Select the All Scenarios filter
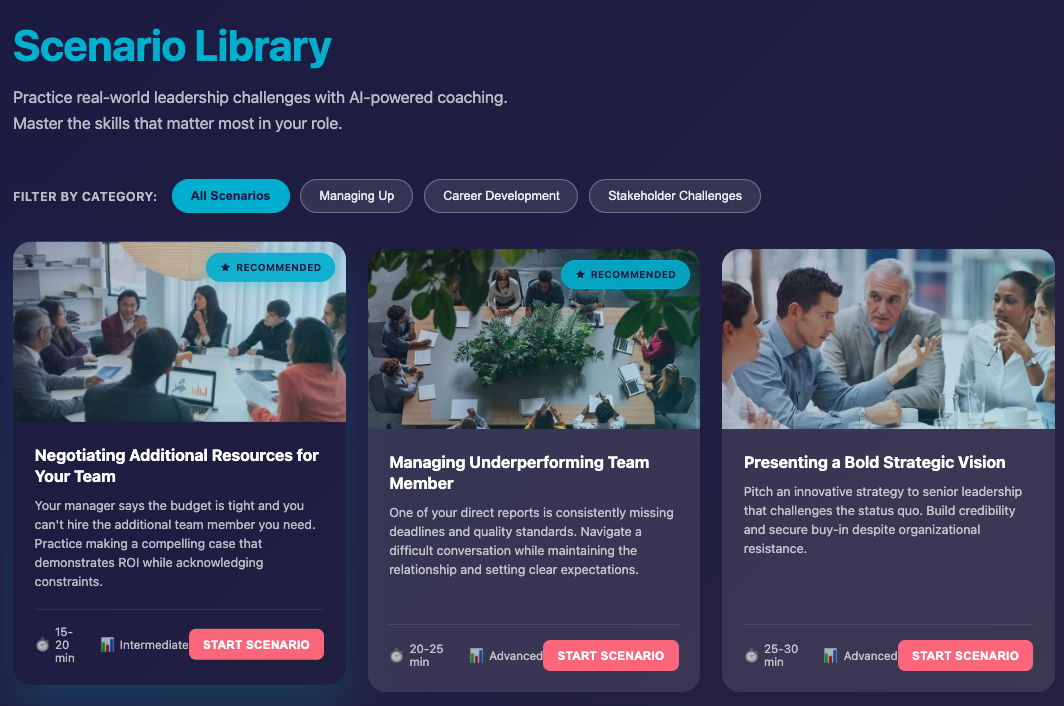1064x706 pixels. pos(231,196)
